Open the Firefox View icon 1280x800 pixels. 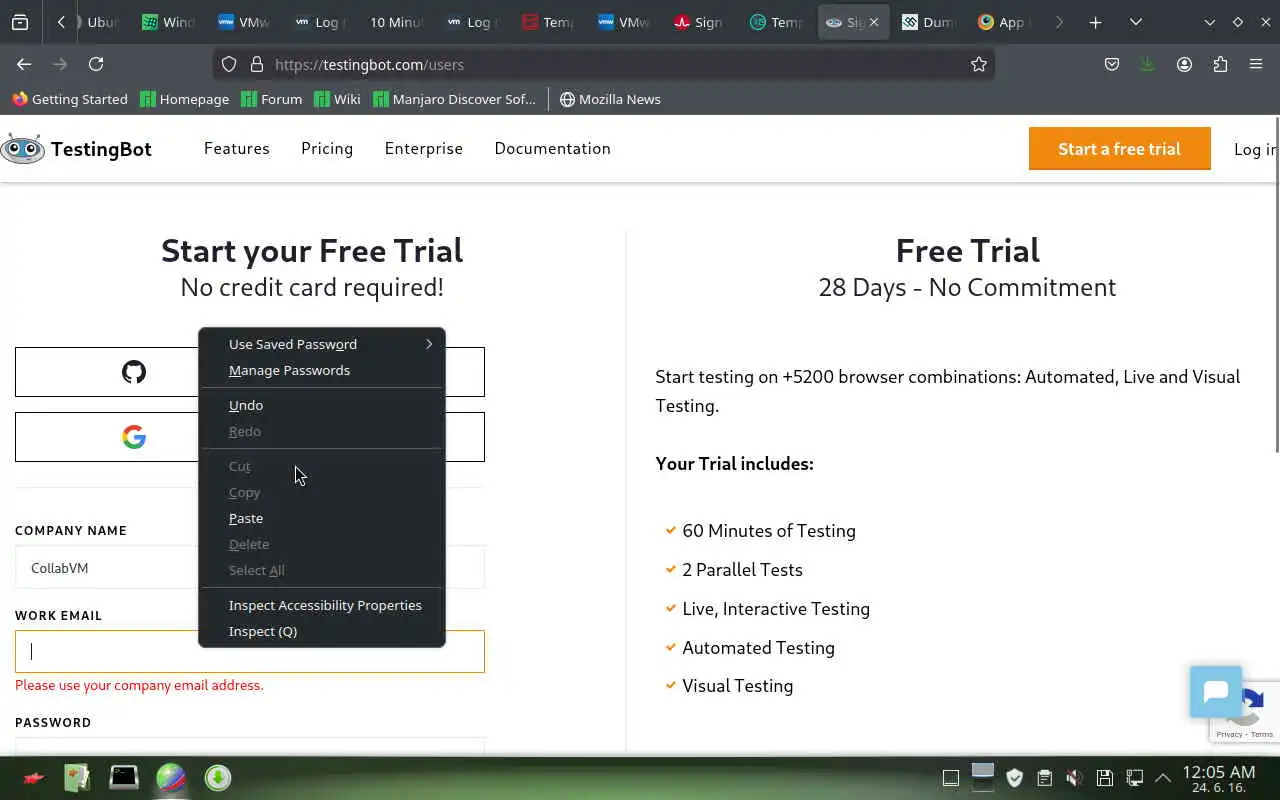coord(19,22)
